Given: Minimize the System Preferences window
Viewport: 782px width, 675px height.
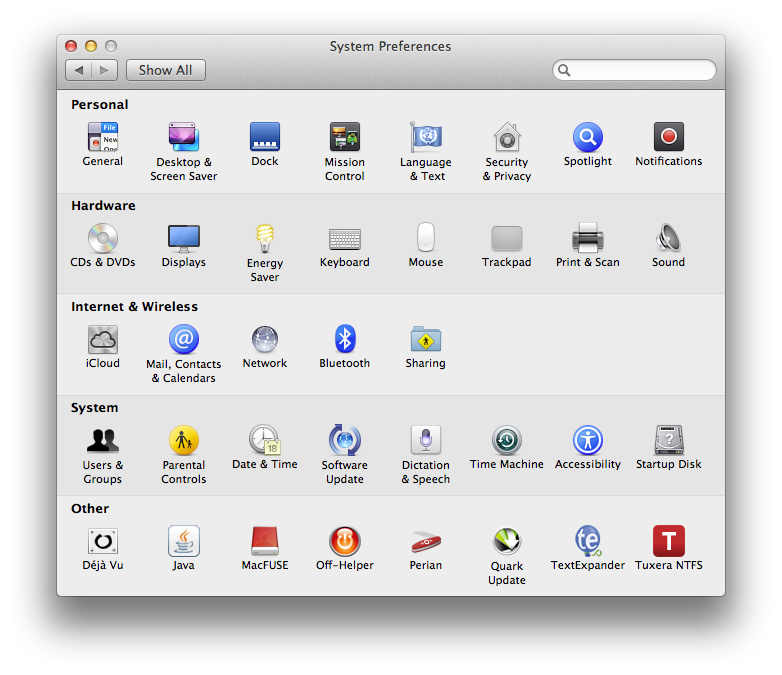Looking at the screenshot, I should (x=91, y=46).
